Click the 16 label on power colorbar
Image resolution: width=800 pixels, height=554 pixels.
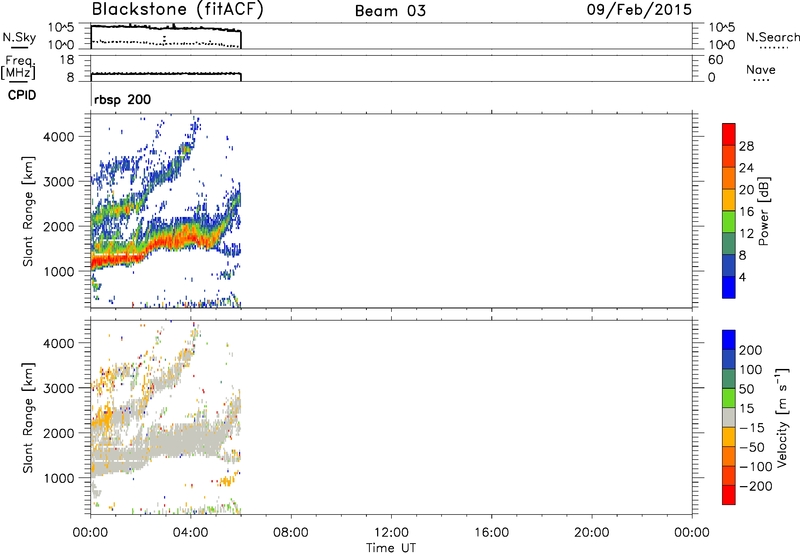(x=746, y=212)
